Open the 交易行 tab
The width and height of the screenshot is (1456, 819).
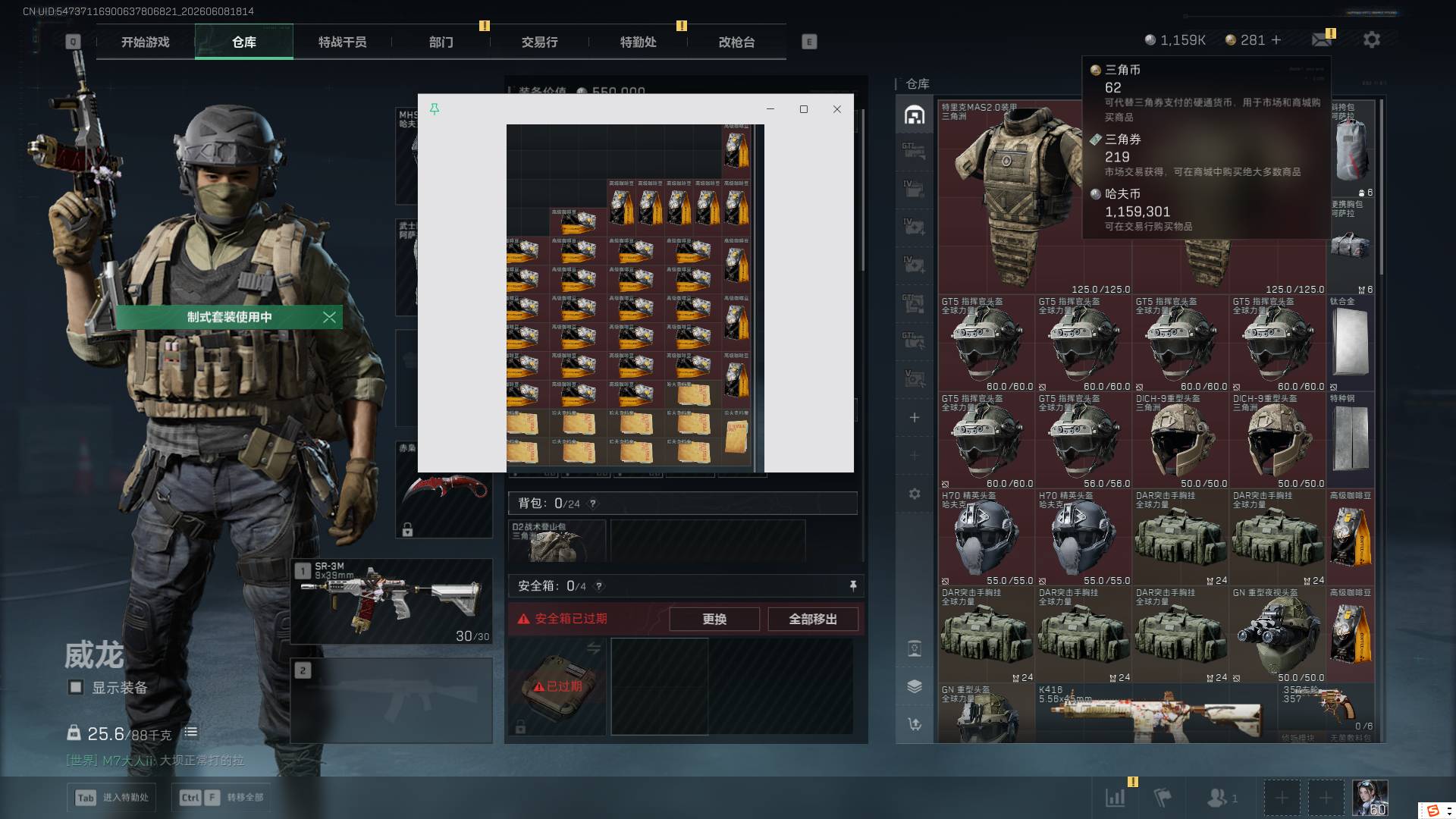[x=539, y=42]
